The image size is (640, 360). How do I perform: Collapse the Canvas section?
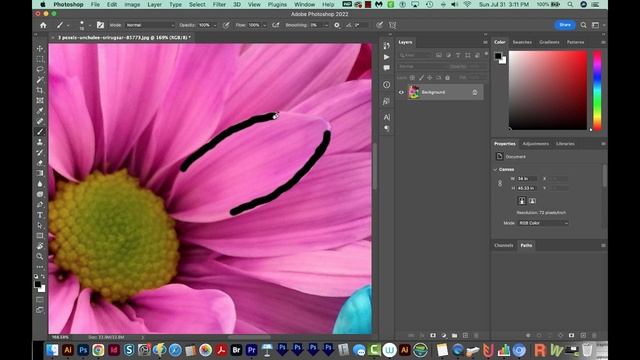click(x=496, y=169)
